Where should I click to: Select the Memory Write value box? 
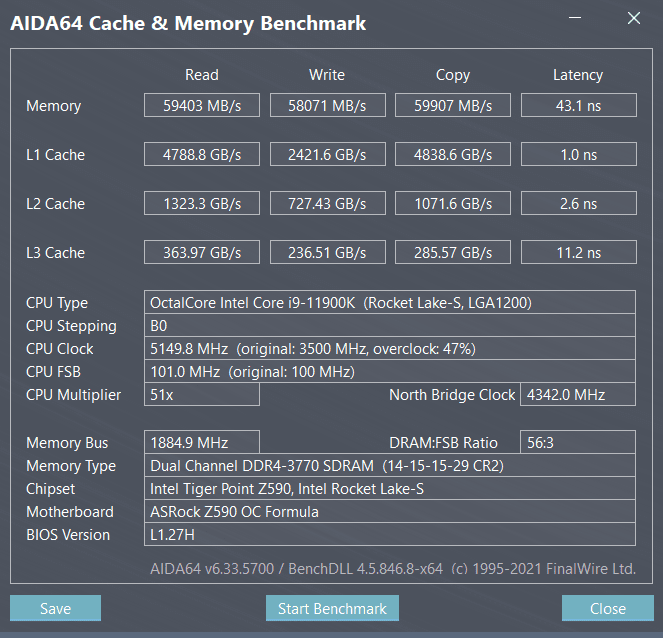coord(327,105)
